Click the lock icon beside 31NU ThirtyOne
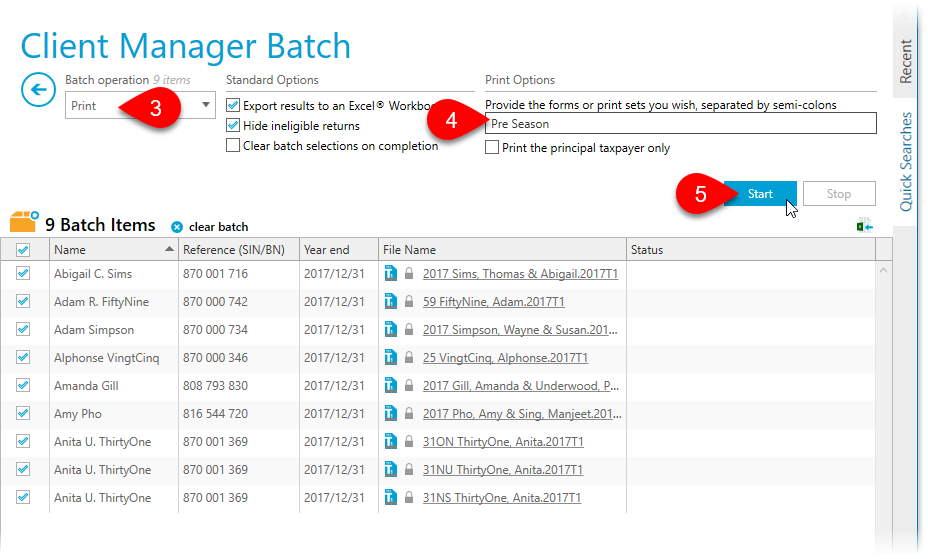The width and height of the screenshot is (928, 559). coord(409,469)
